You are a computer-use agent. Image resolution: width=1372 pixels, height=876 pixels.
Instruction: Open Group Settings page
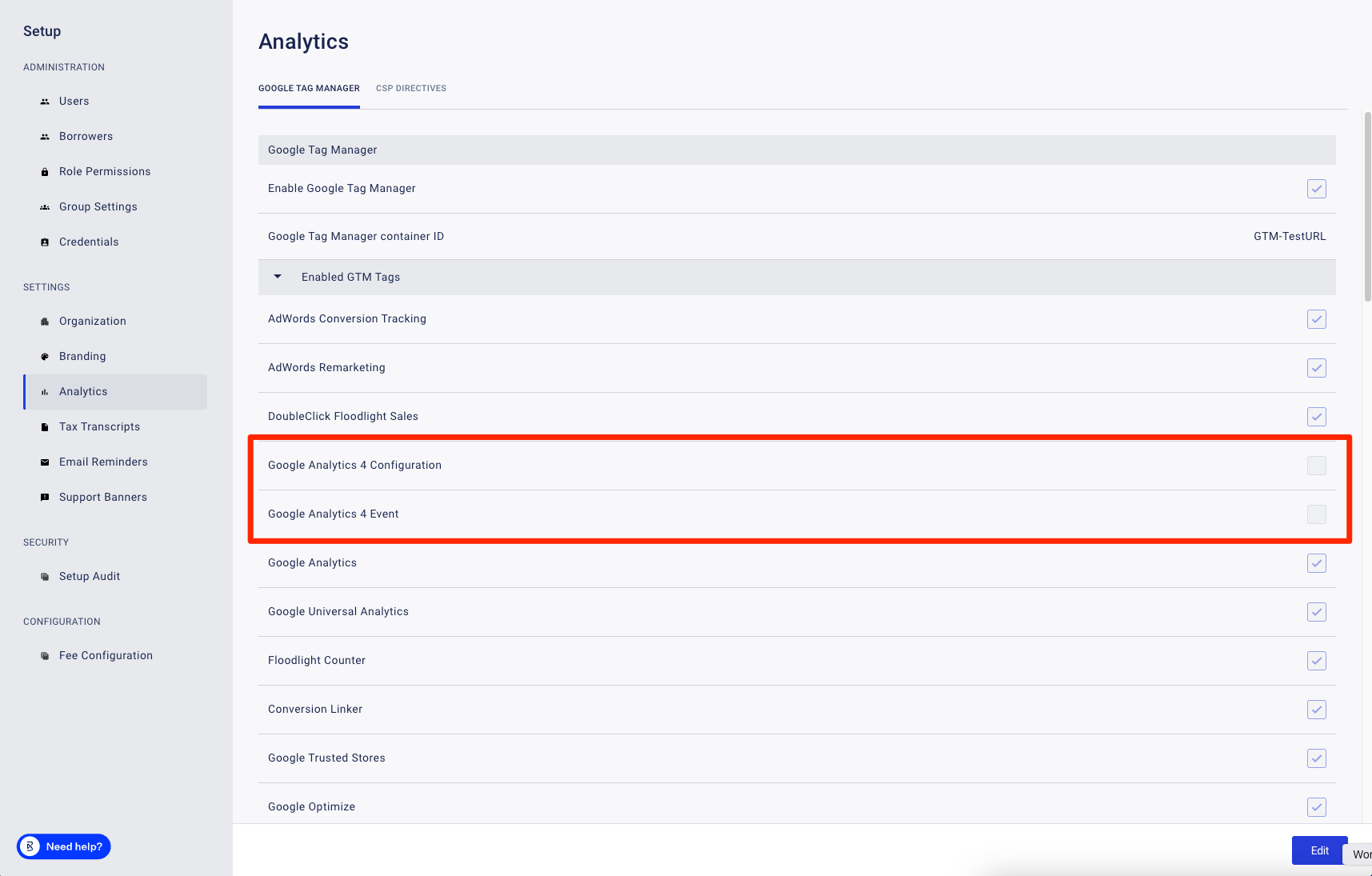[115, 207]
